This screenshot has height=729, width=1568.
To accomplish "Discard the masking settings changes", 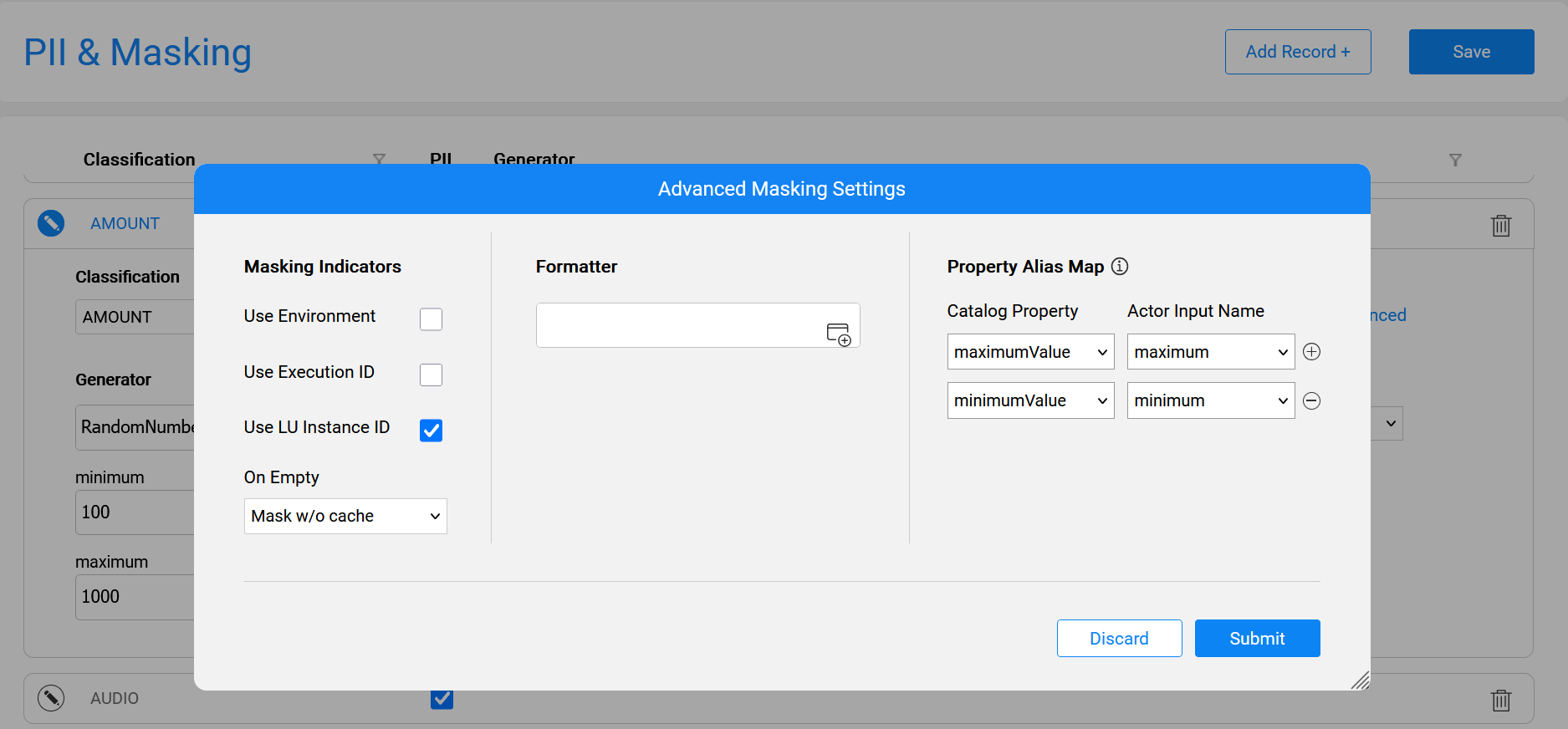I will (x=1119, y=639).
